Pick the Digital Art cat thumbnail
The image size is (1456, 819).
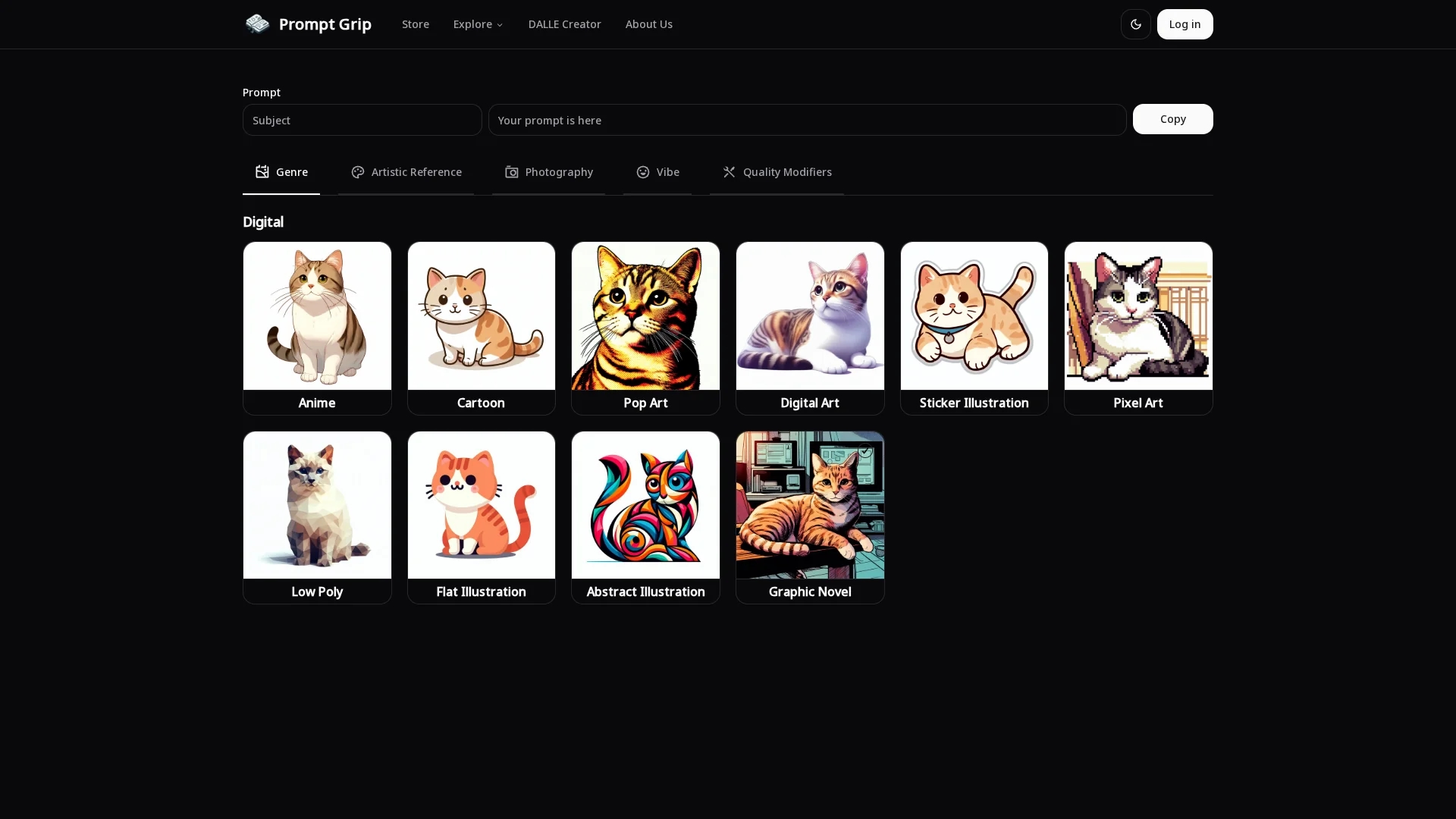[810, 315]
